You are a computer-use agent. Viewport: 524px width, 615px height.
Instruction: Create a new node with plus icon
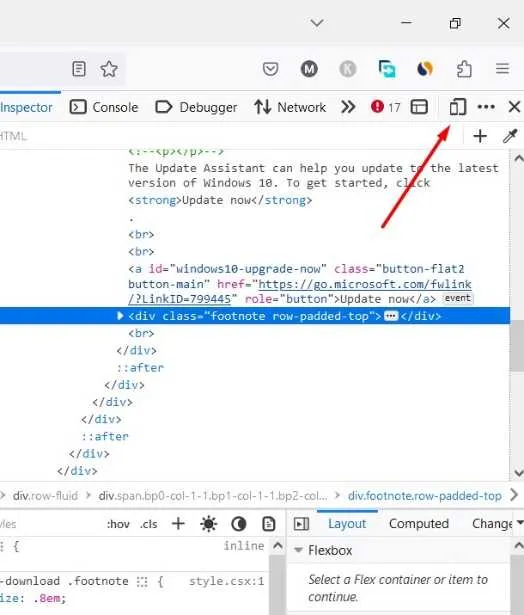480,136
